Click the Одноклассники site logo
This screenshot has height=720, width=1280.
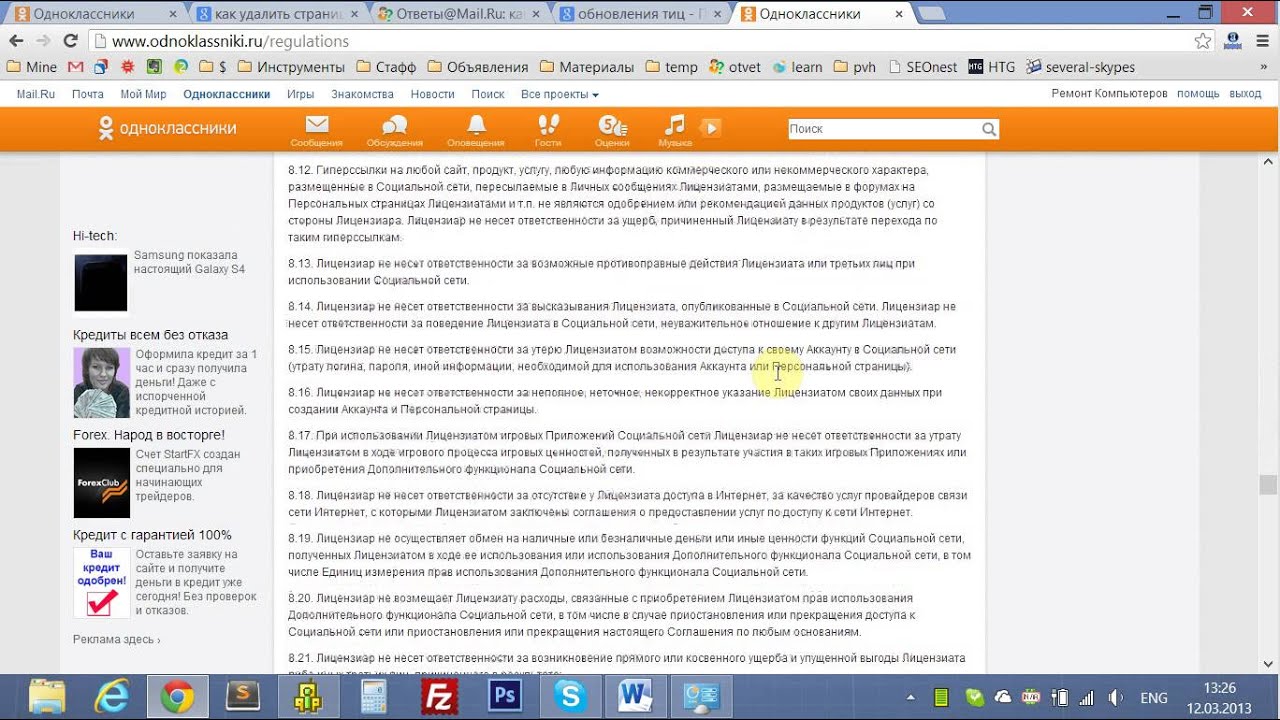tap(167, 128)
